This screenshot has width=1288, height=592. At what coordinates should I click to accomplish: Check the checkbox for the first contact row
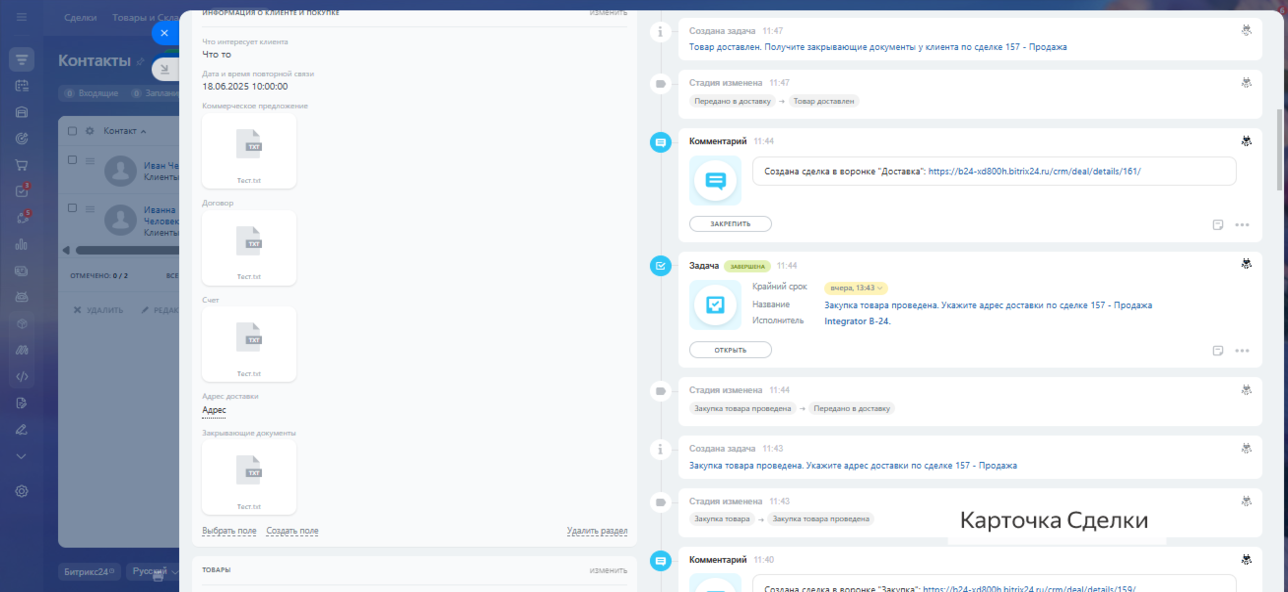pyautogui.click(x=73, y=160)
